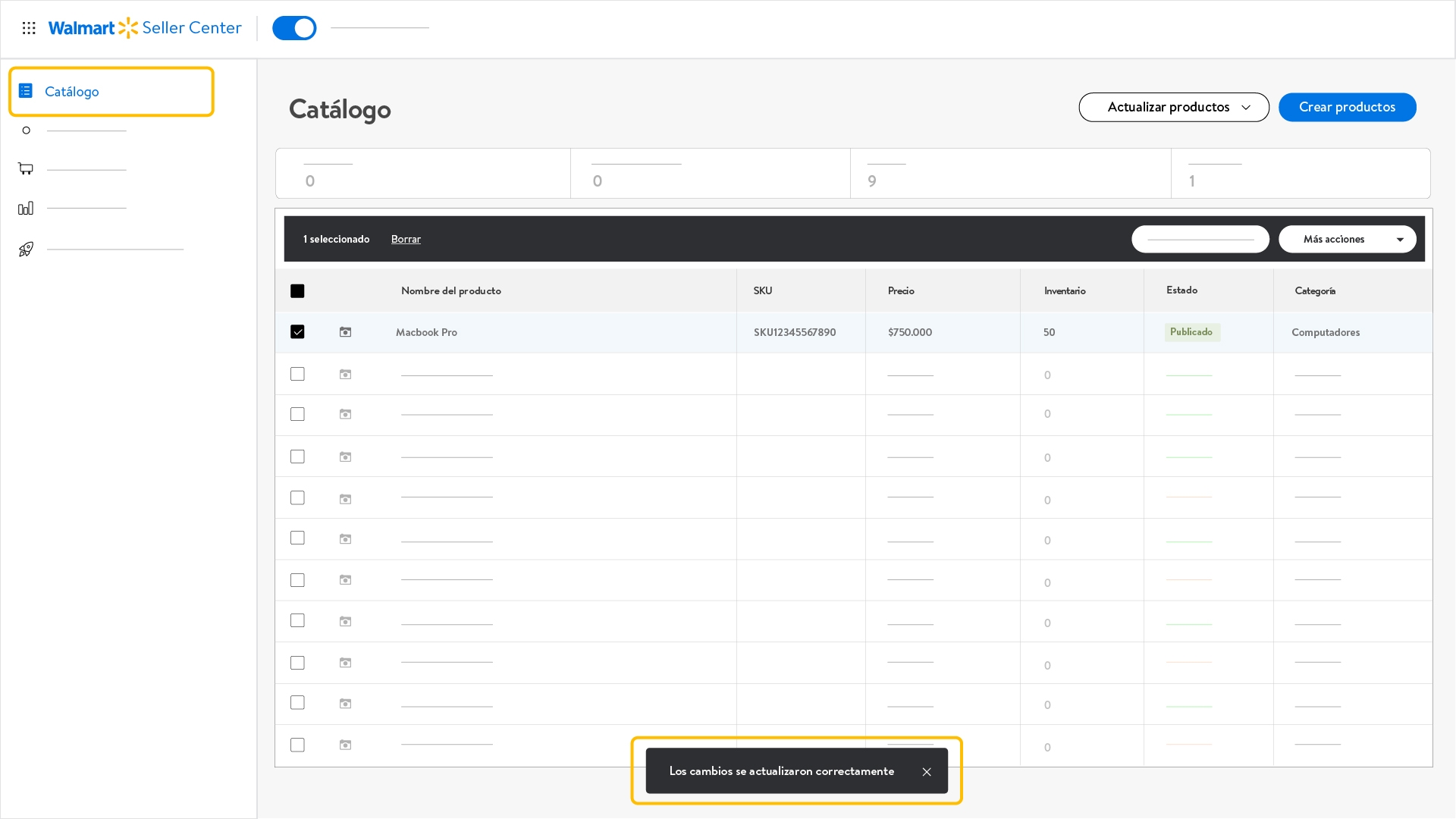Click the SKU column header
Screen dimensions: 1456x819
coord(763,290)
